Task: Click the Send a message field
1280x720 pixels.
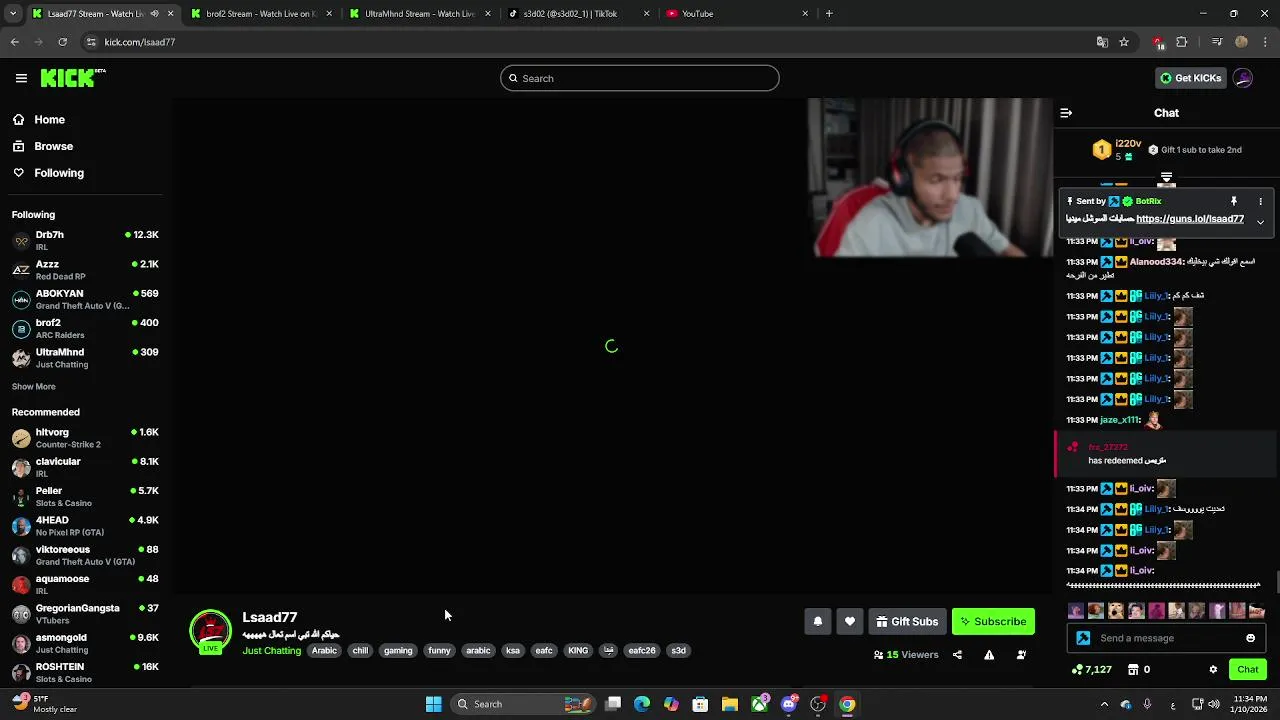Action: click(1166, 638)
